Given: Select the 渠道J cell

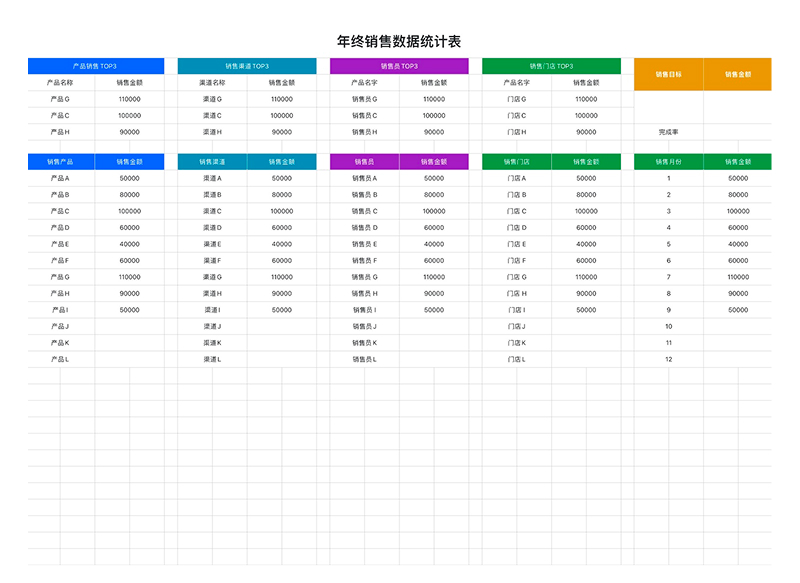Looking at the screenshot, I should point(212,326).
